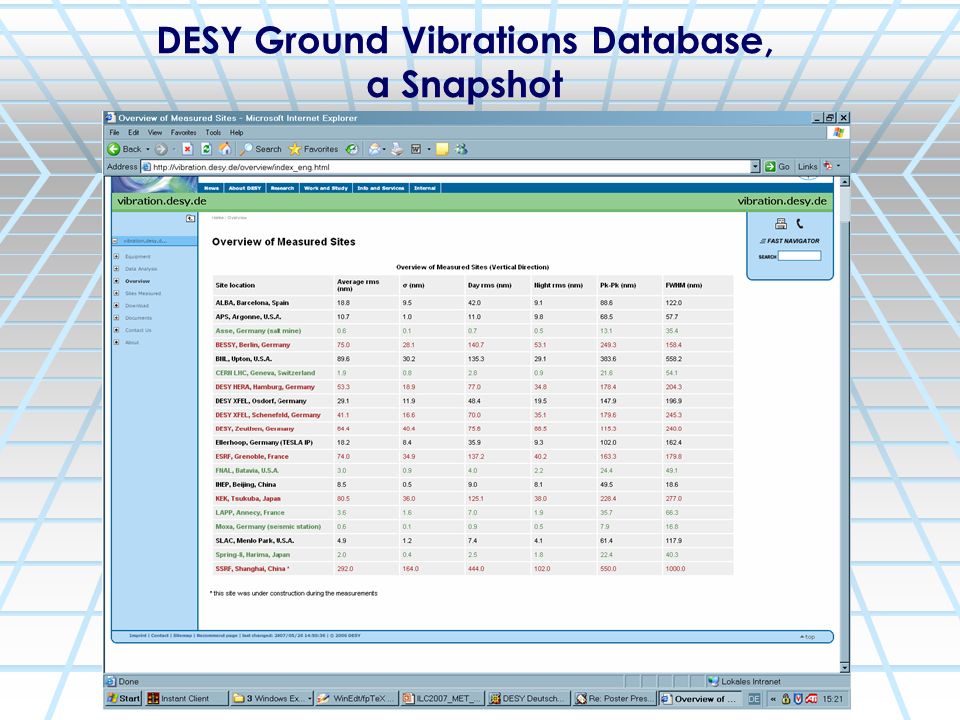The image size is (960, 720).
Task: Open the Mail toolbar icon
Action: point(373,149)
